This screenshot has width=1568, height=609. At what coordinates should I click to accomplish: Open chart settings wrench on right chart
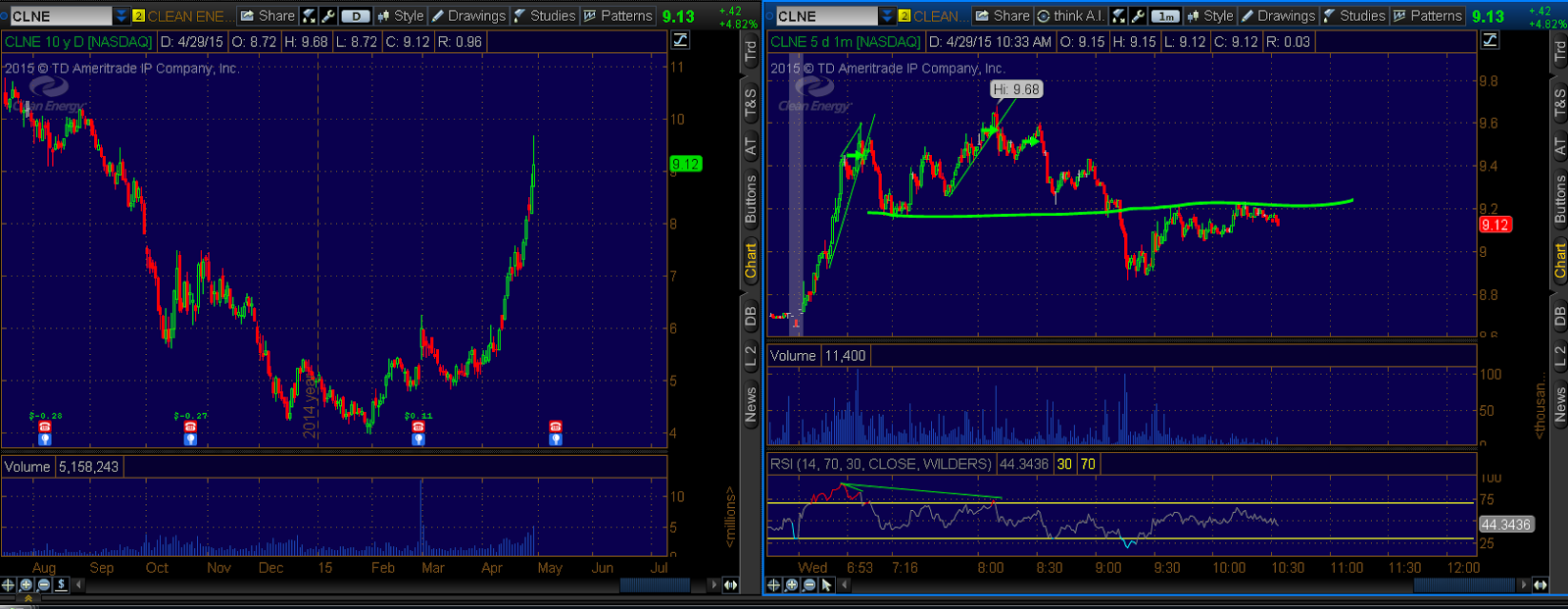(1138, 16)
